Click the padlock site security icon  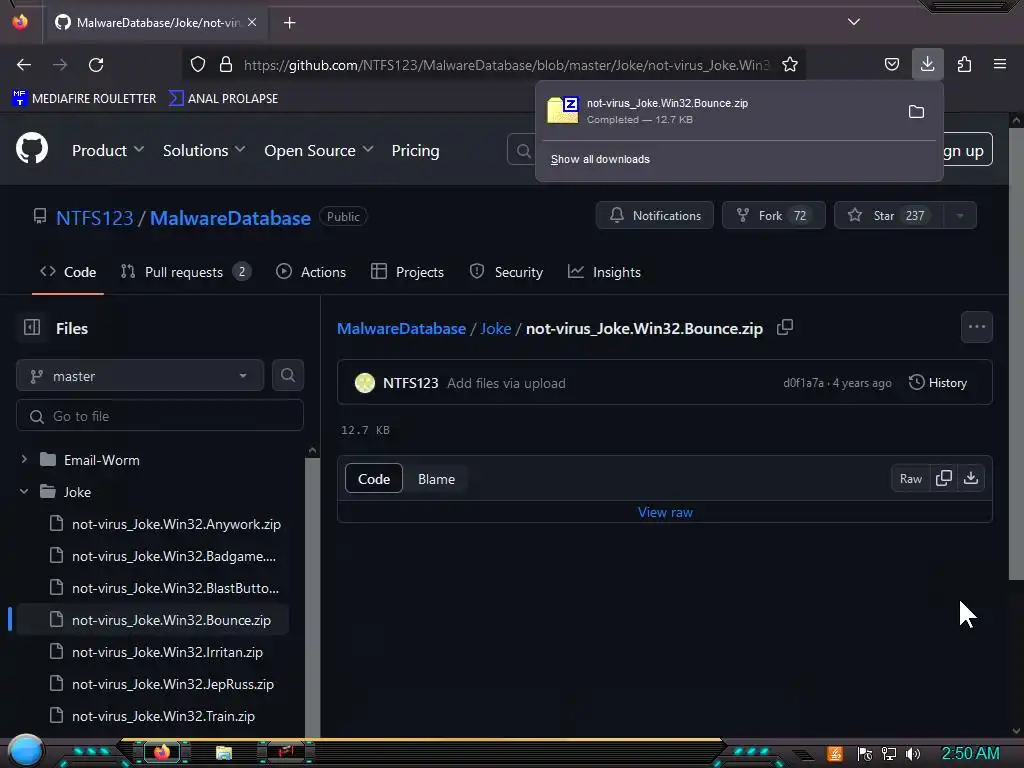tap(226, 64)
